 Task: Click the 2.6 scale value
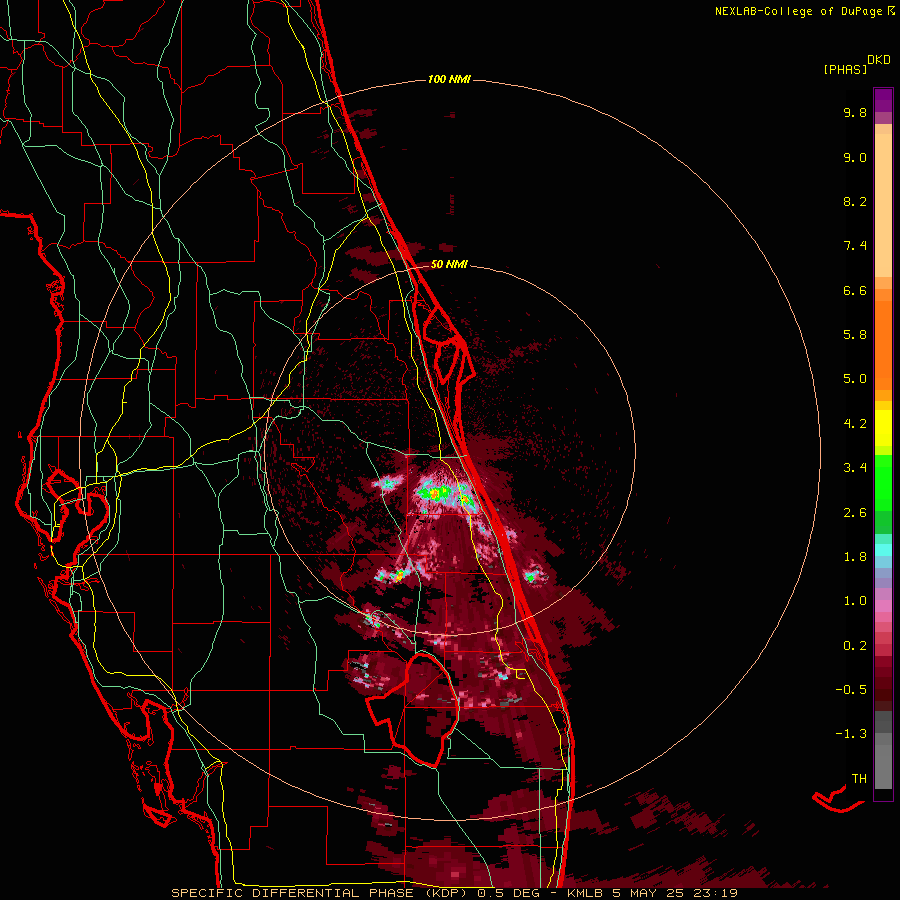[x=855, y=513]
